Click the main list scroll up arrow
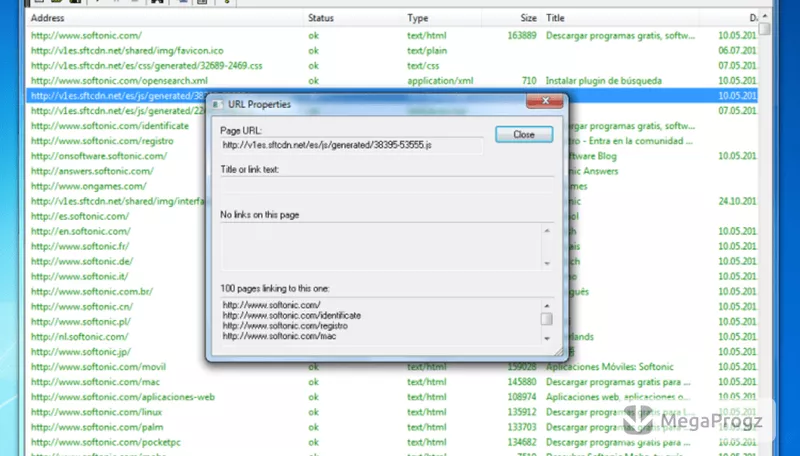Screen dimensions: 800x456 (764, 16)
